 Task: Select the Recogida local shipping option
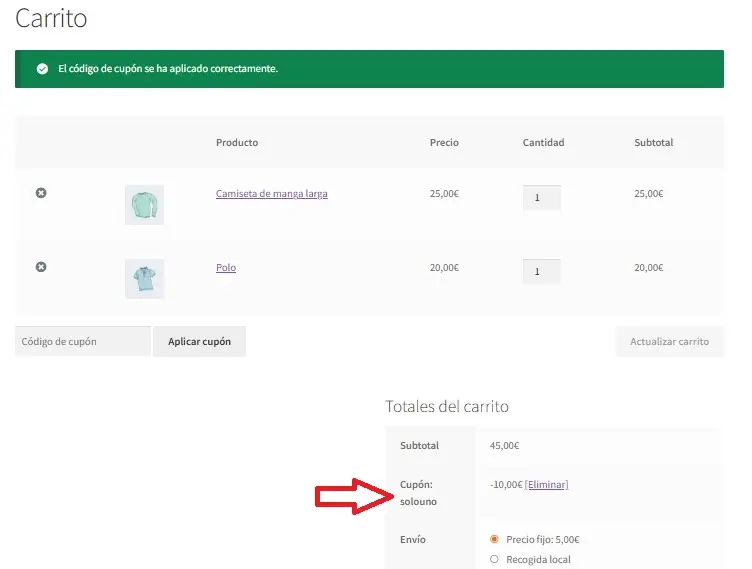(494, 559)
